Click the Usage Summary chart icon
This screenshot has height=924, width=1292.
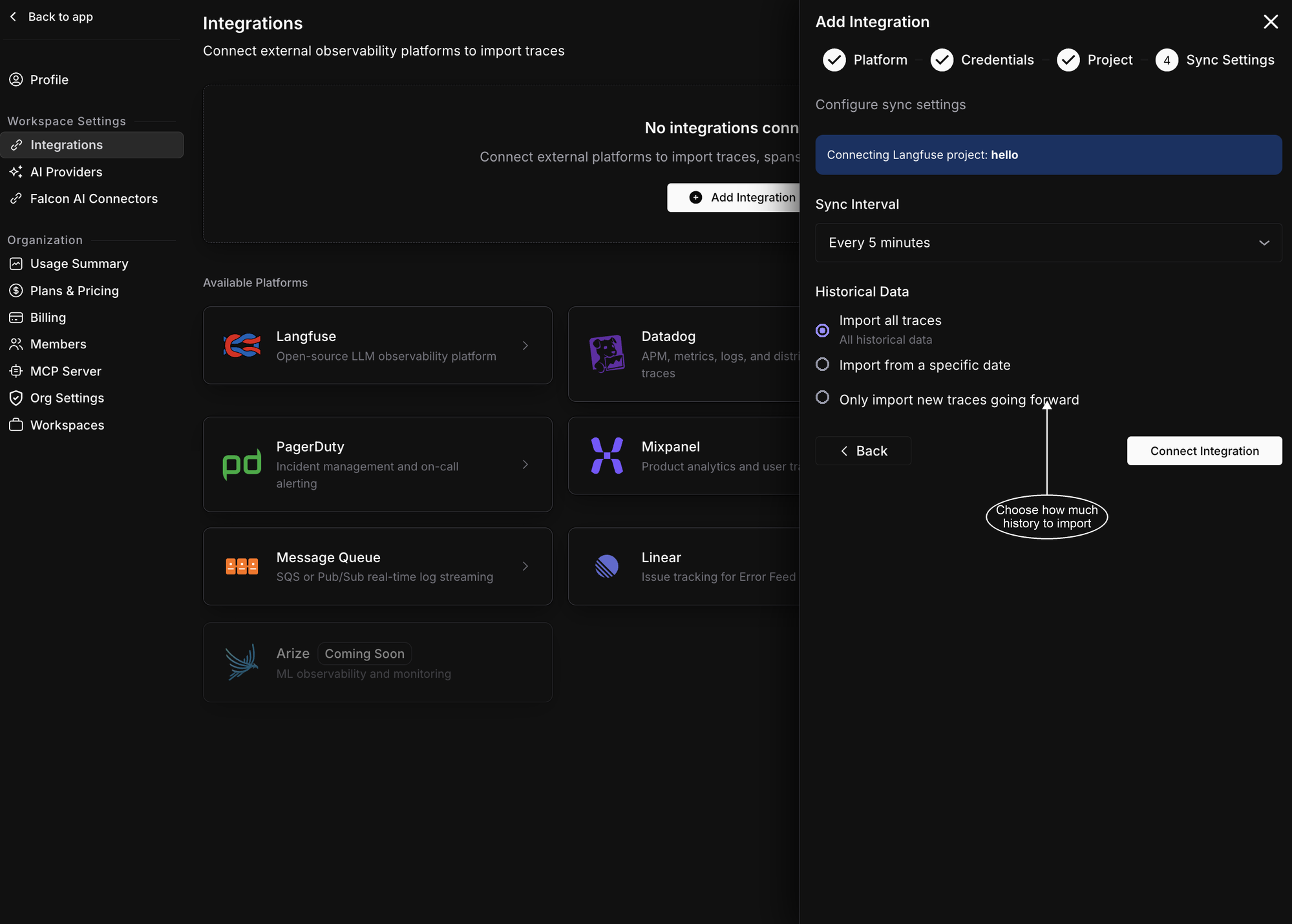click(16, 264)
